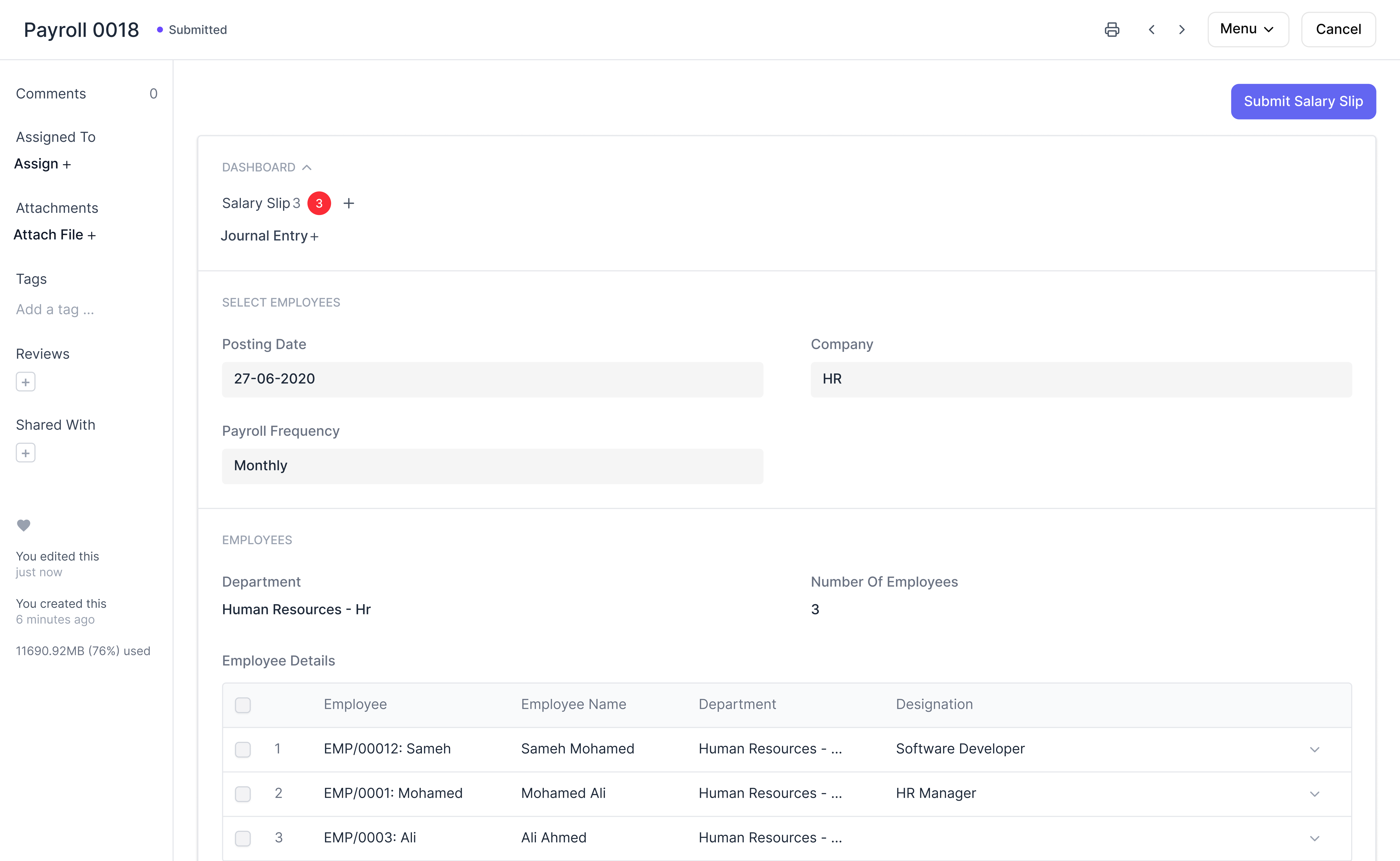Click the Add a tag field
The image size is (1400, 861).
point(55,309)
